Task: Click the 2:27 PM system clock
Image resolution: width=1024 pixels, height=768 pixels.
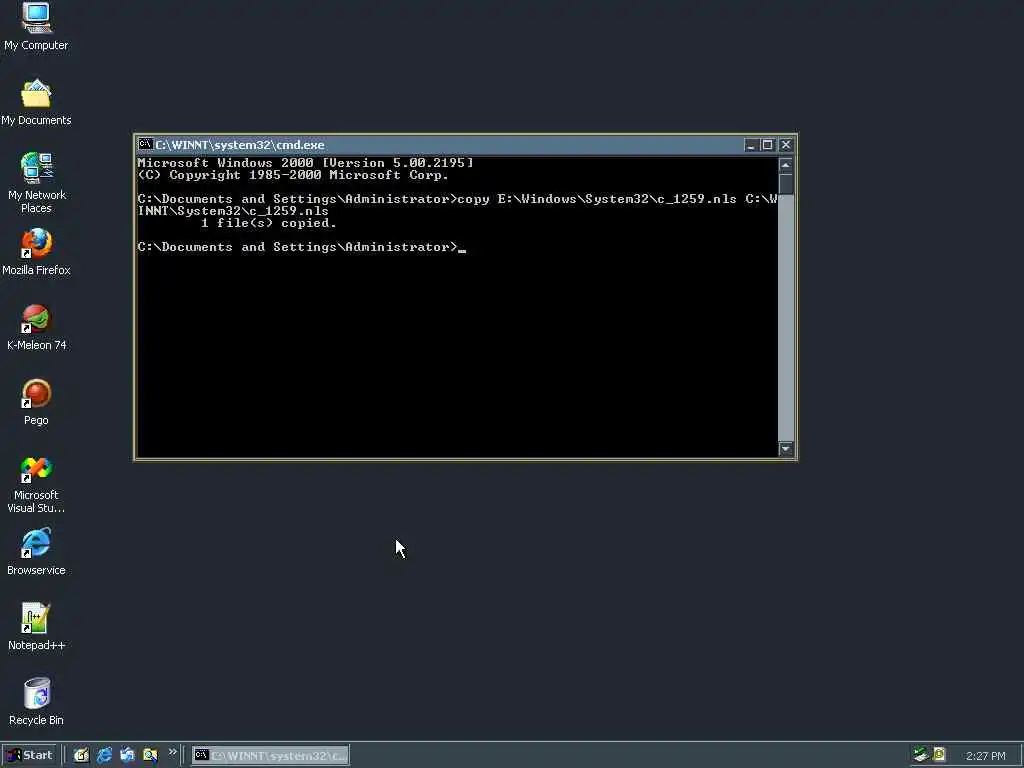Action: click(x=985, y=756)
